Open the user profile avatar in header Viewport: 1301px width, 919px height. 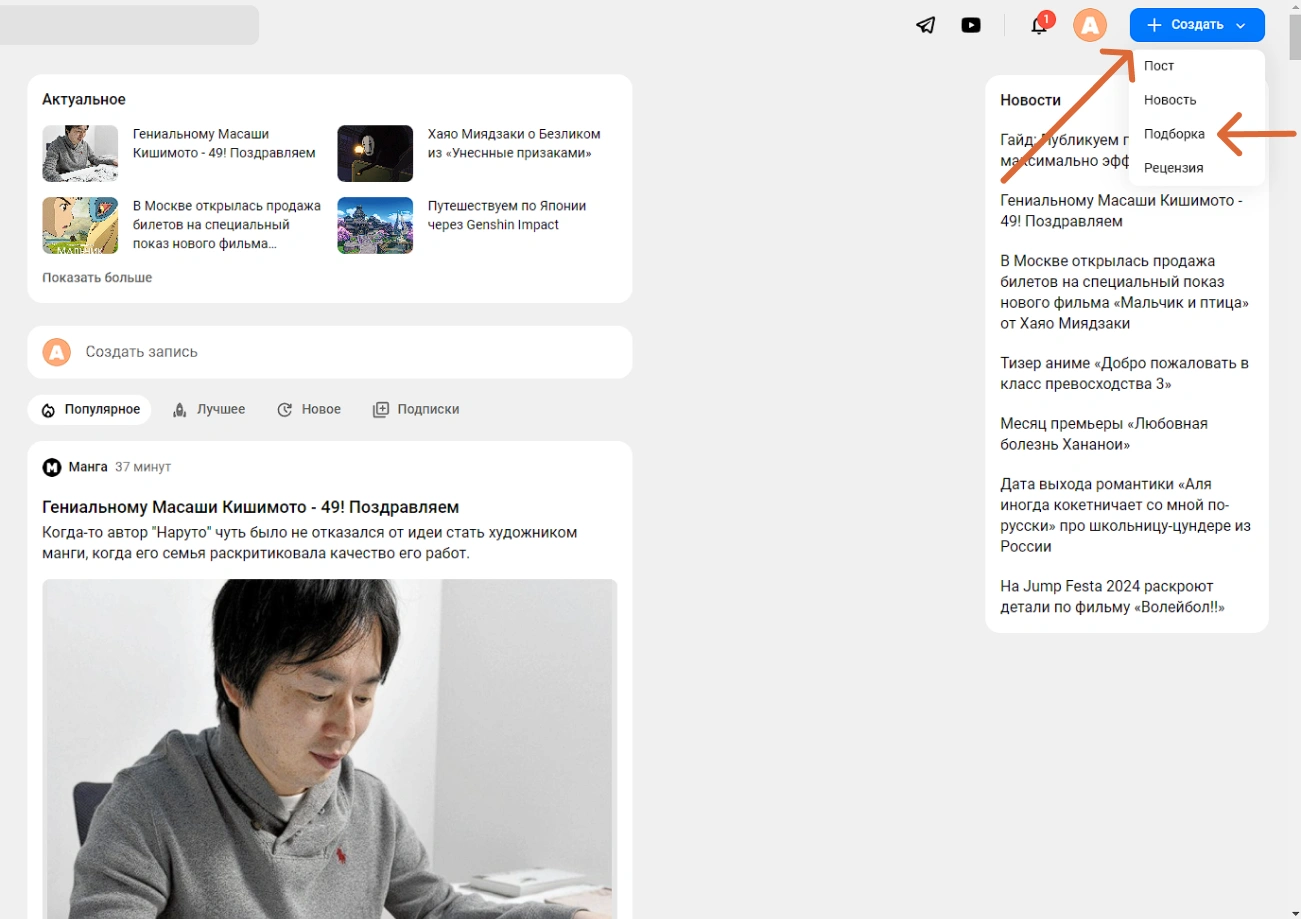[1090, 25]
